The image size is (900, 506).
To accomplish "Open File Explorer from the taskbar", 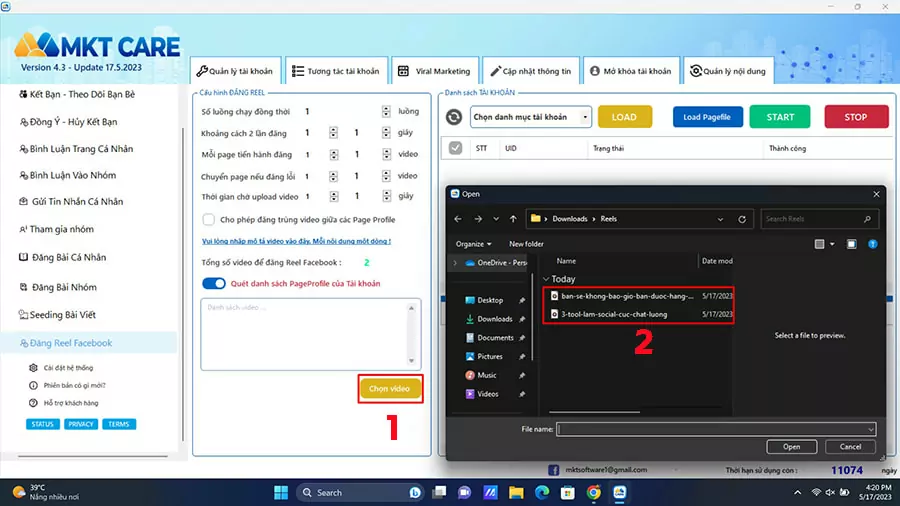I will [516, 492].
